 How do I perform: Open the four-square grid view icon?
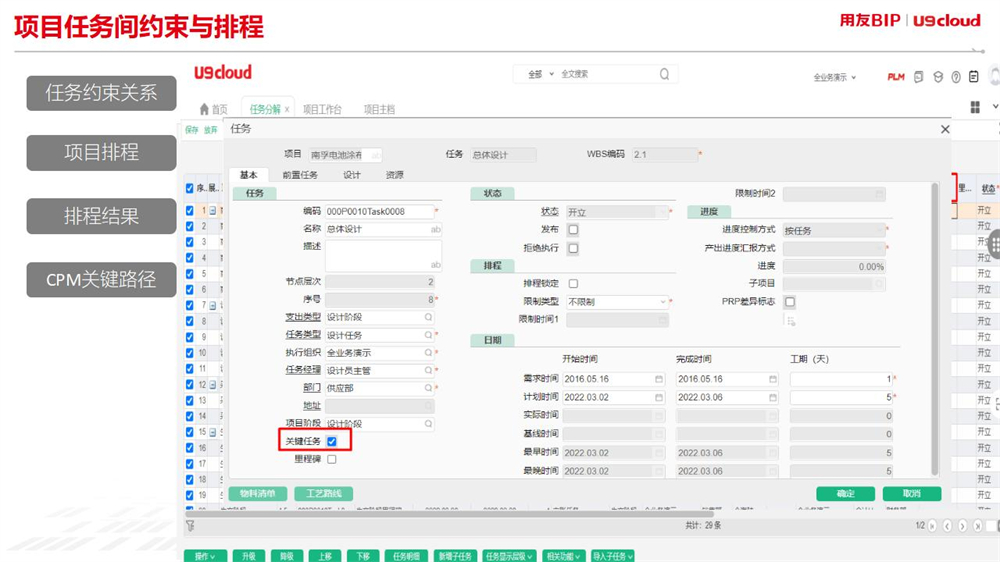(975, 107)
